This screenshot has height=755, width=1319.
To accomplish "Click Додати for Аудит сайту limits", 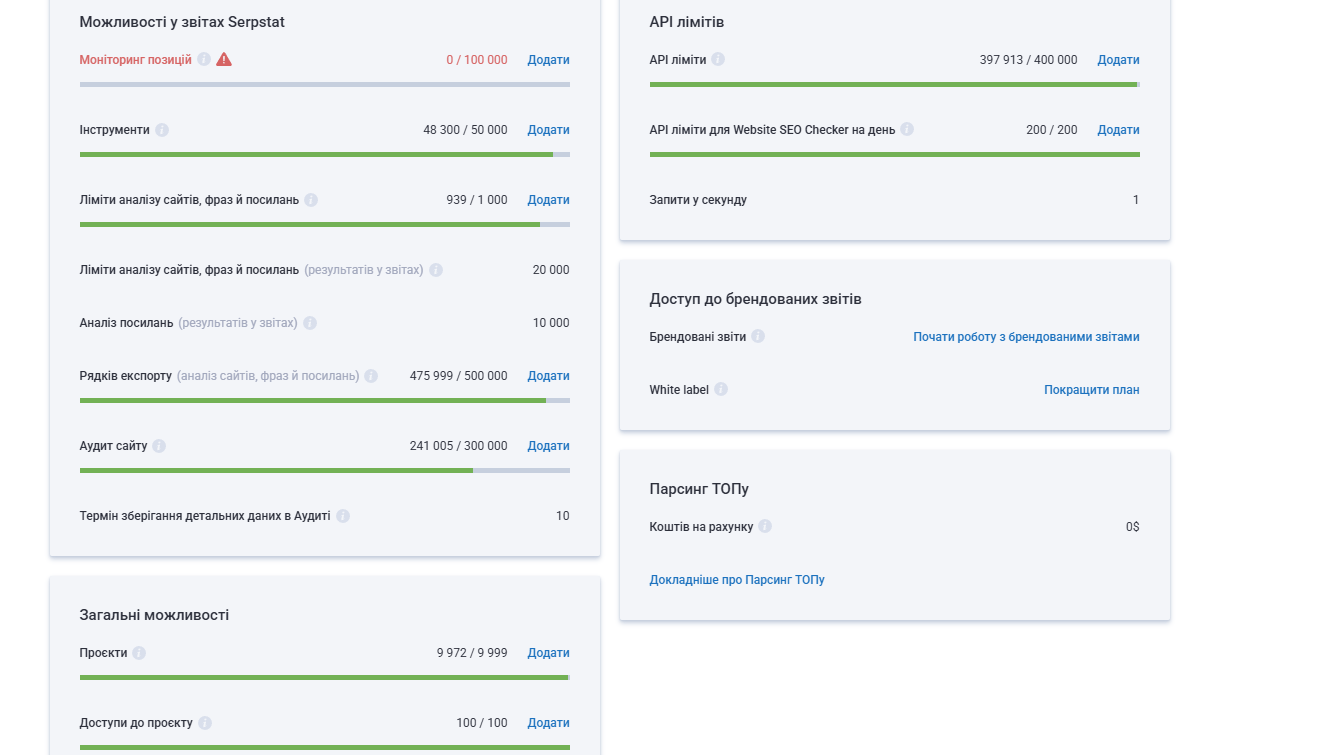I will click(x=548, y=446).
